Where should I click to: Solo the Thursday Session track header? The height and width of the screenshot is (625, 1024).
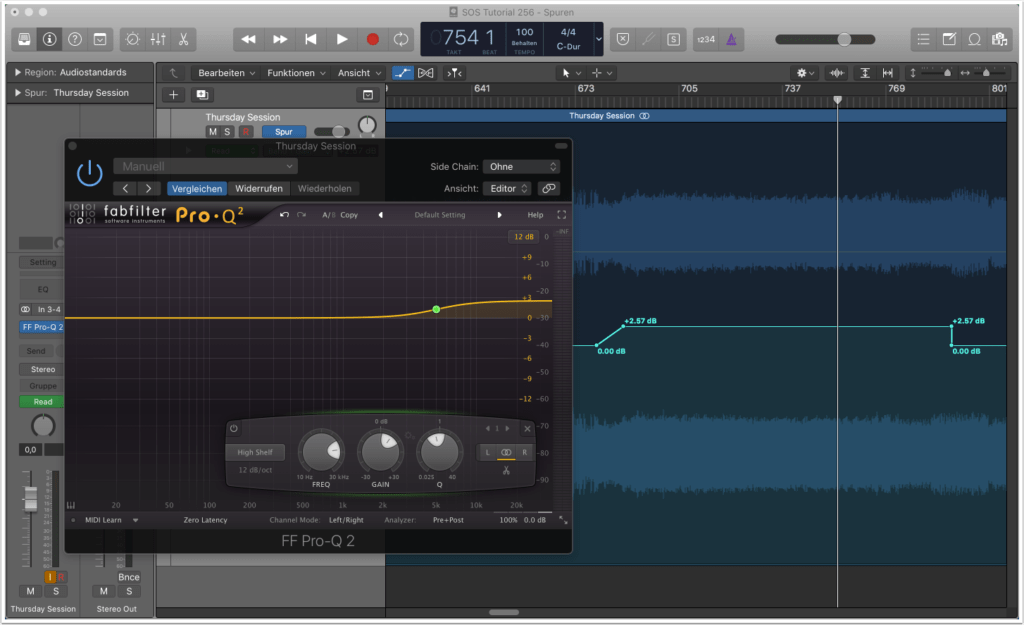[x=227, y=132]
